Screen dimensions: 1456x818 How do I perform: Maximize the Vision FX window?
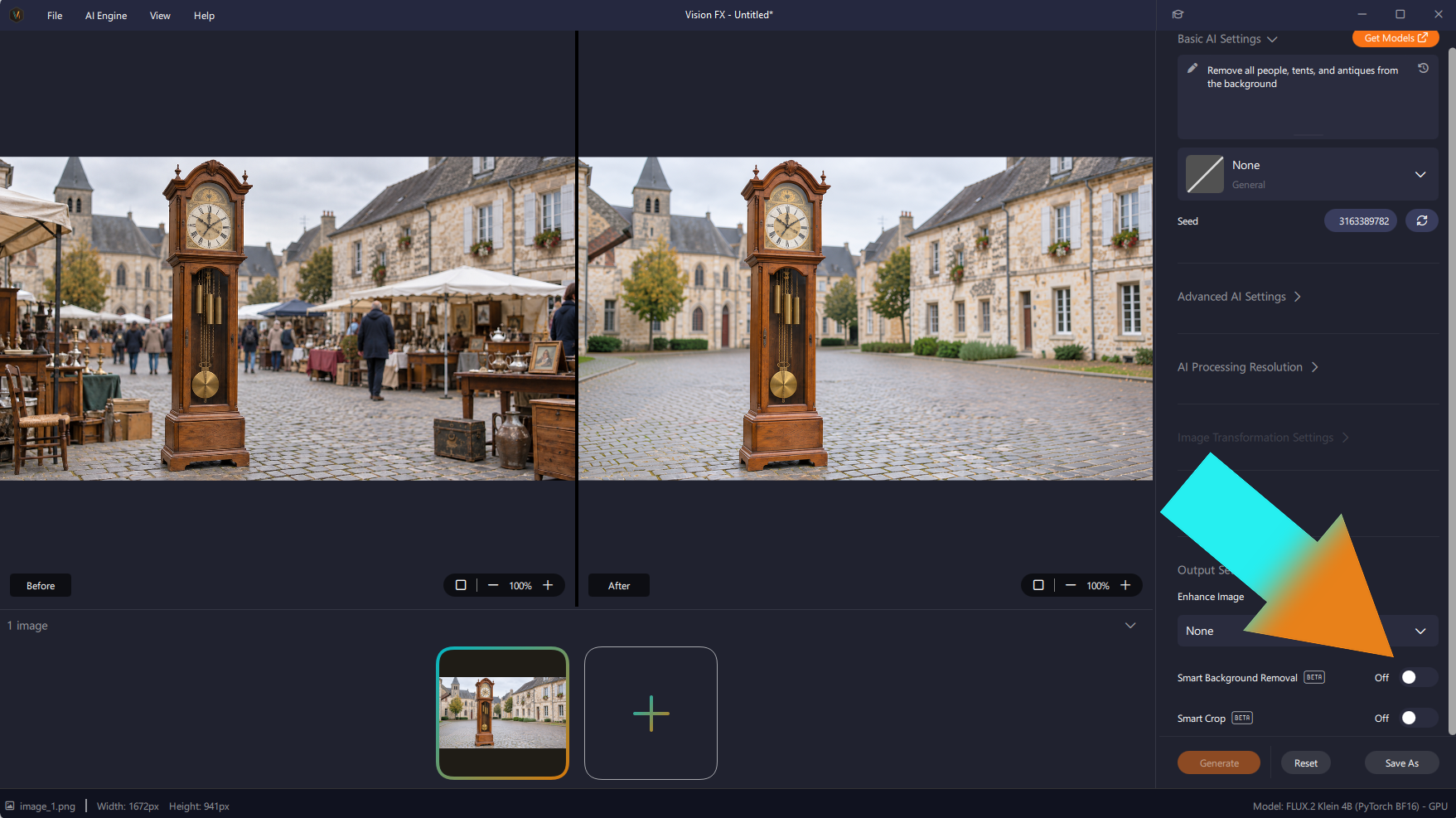[1400, 15]
